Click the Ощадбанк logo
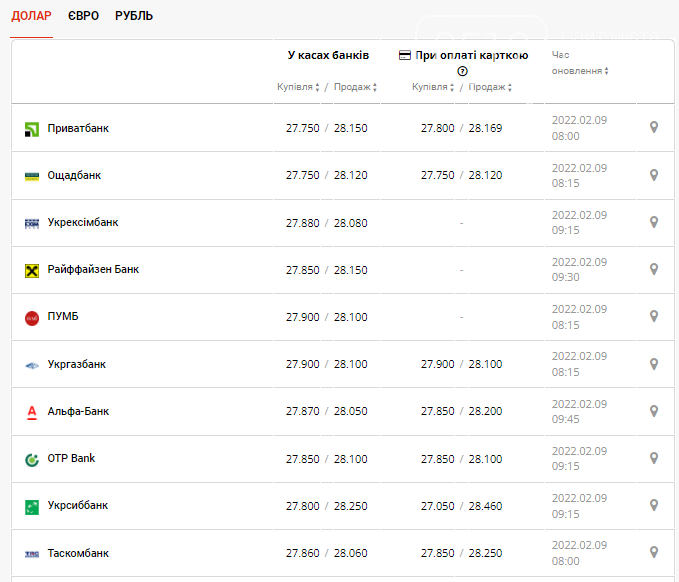 (x=32, y=176)
